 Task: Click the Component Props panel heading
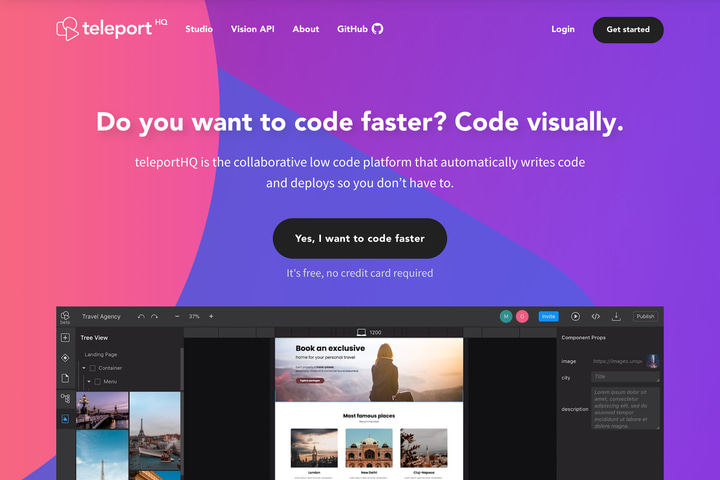pyautogui.click(x=583, y=338)
